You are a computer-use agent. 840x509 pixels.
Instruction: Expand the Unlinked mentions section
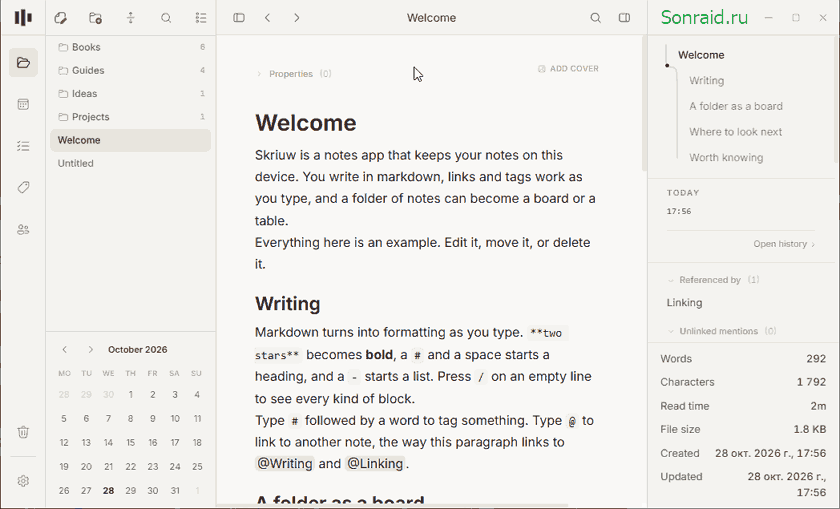(722, 331)
